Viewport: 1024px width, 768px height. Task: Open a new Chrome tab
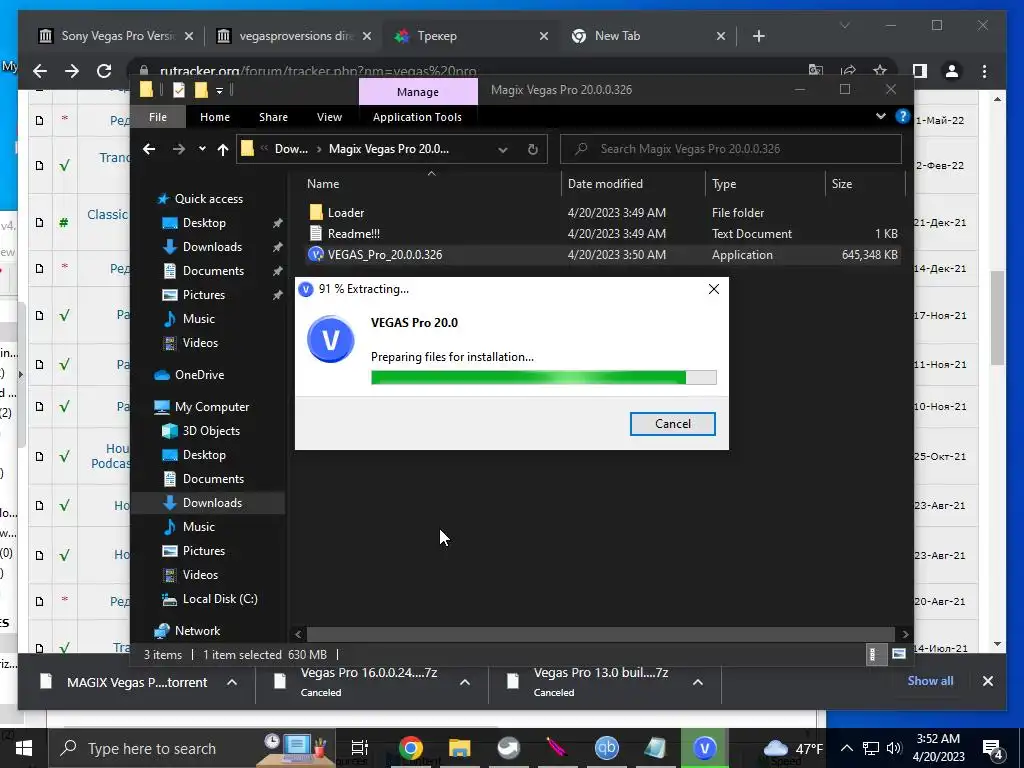pos(758,37)
